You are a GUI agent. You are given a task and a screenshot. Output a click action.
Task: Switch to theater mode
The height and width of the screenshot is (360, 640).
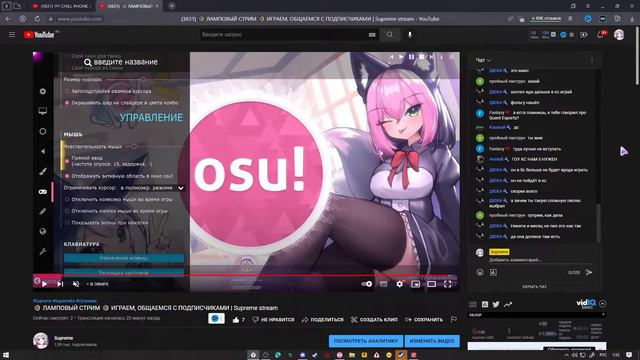click(431, 284)
